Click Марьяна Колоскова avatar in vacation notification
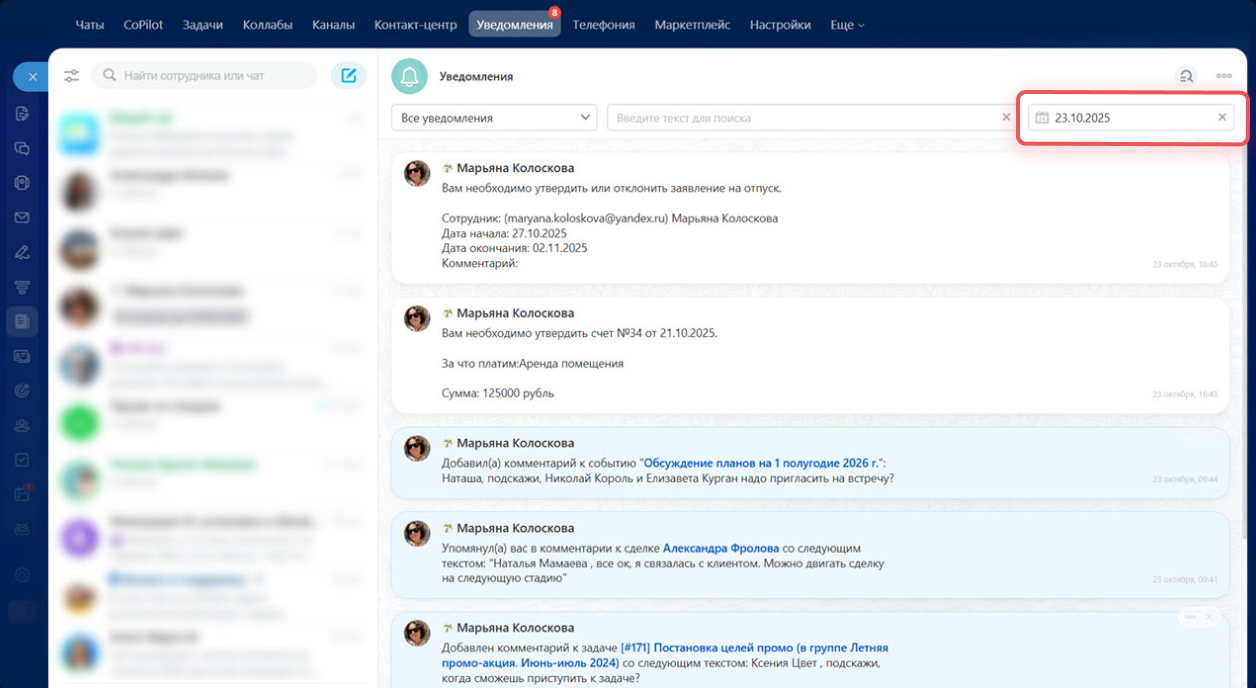 (x=417, y=174)
